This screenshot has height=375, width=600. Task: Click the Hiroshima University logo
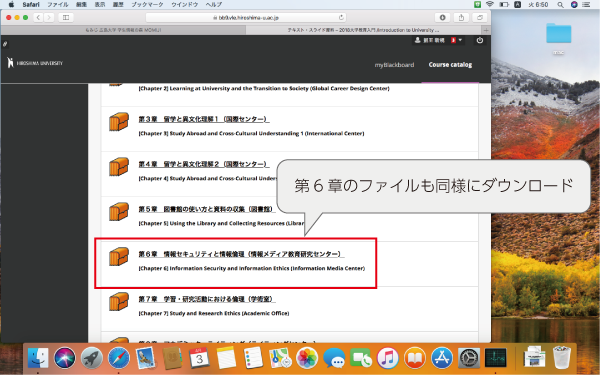35,63
